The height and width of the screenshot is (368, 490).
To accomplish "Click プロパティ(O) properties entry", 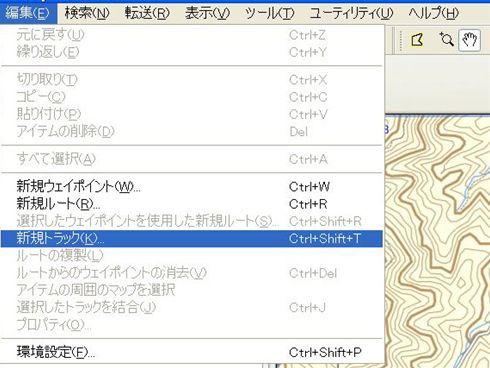I will coord(192,325).
